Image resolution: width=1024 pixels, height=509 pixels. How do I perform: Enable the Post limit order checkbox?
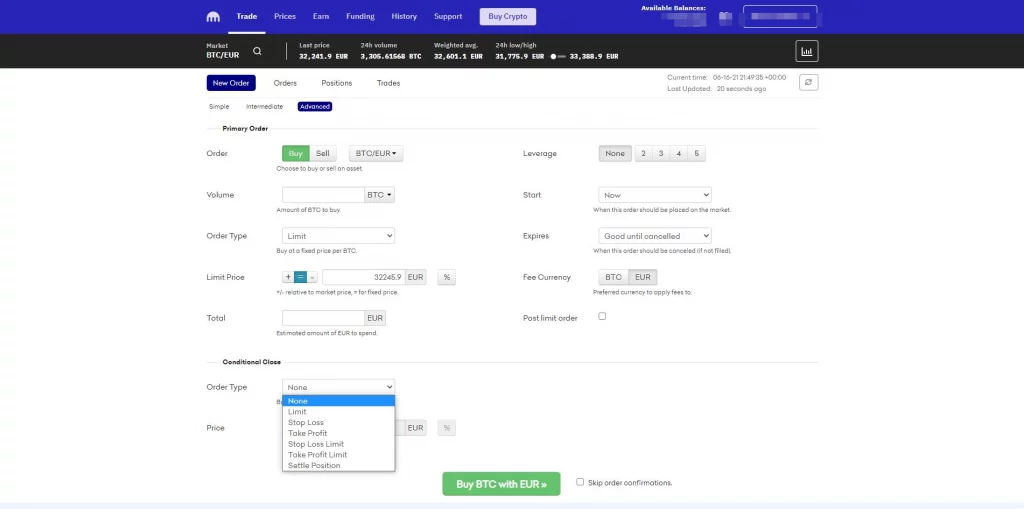(602, 316)
